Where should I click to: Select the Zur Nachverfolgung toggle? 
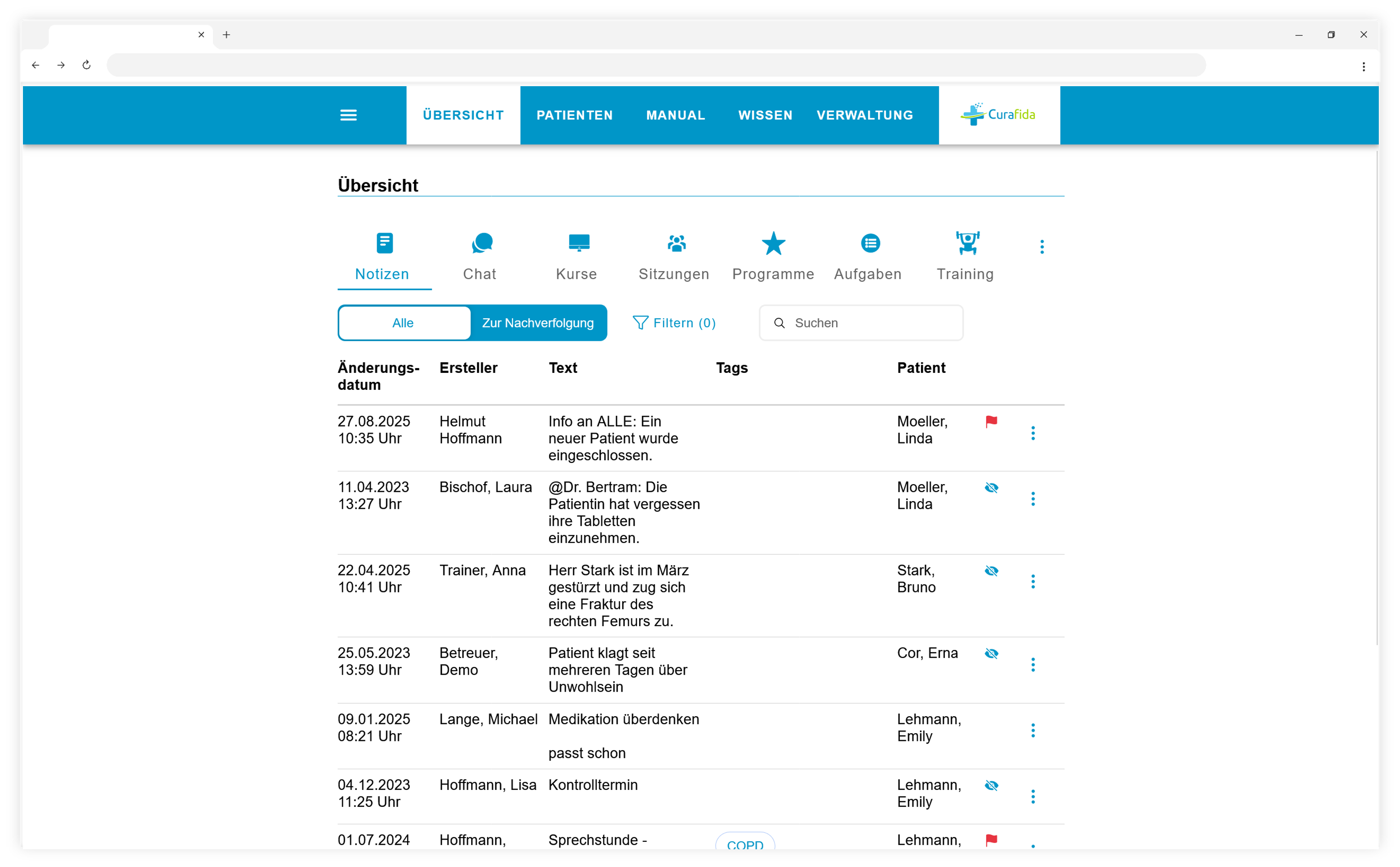[538, 323]
